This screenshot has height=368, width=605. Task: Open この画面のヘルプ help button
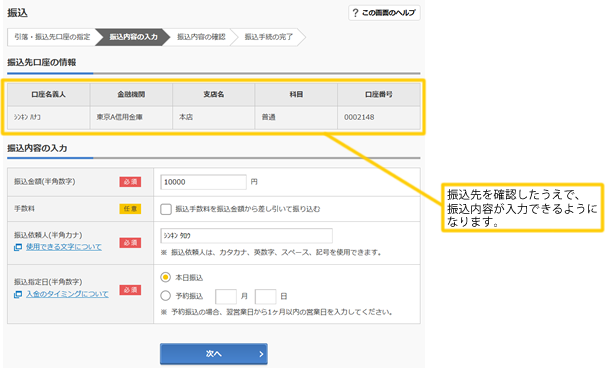coord(384,13)
